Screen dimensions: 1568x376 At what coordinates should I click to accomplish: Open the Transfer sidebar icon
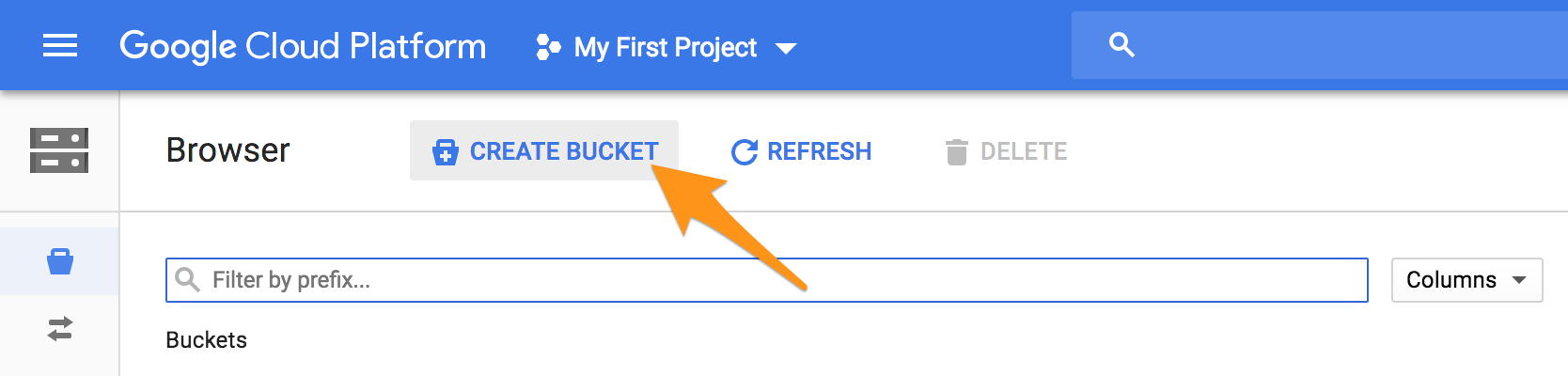pos(60,329)
